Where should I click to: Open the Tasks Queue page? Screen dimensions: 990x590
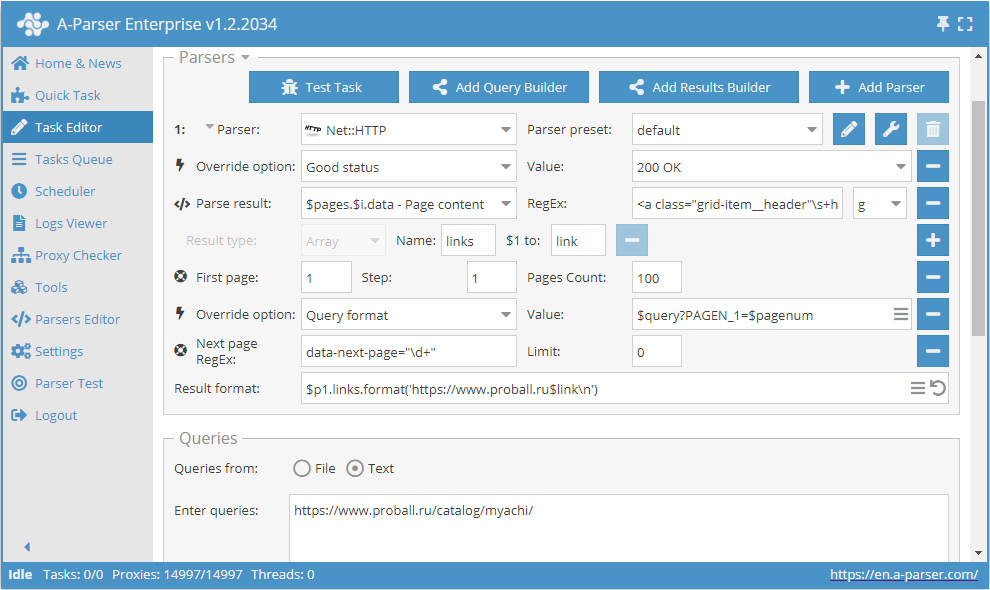72,159
